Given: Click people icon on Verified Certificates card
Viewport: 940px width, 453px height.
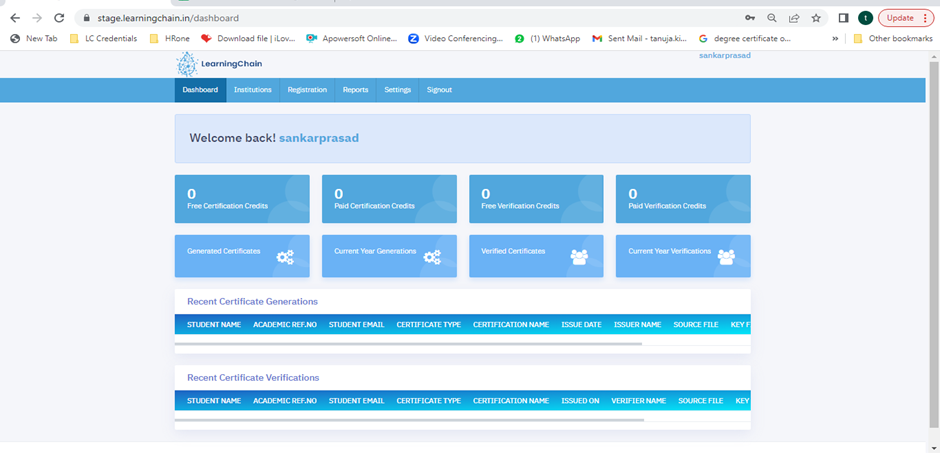Looking at the screenshot, I should pyautogui.click(x=579, y=257).
